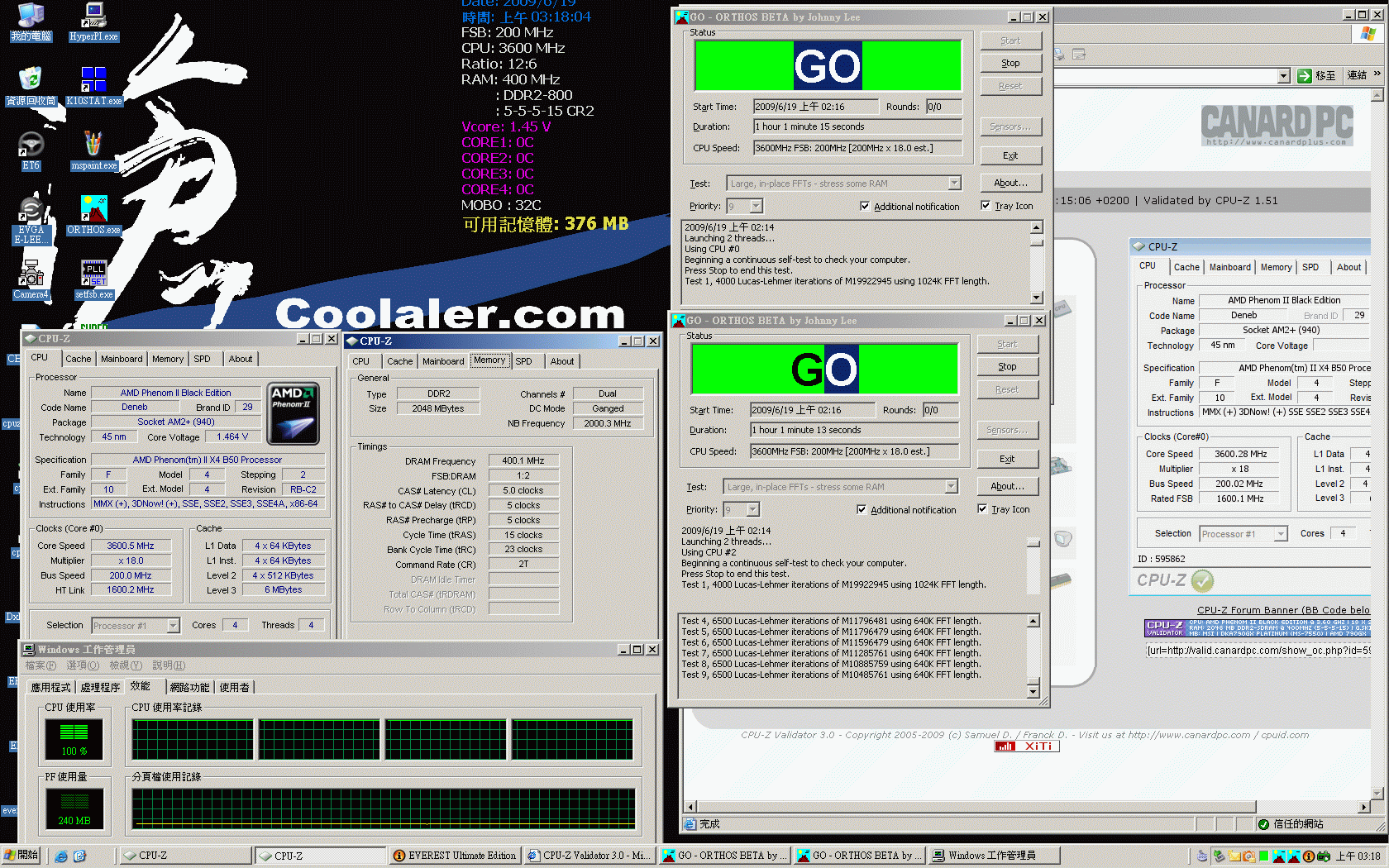The width and height of the screenshot is (1389, 868).
Task: Toggle Tray Icon checkbox in lower ORTHOS window
Action: (x=982, y=509)
